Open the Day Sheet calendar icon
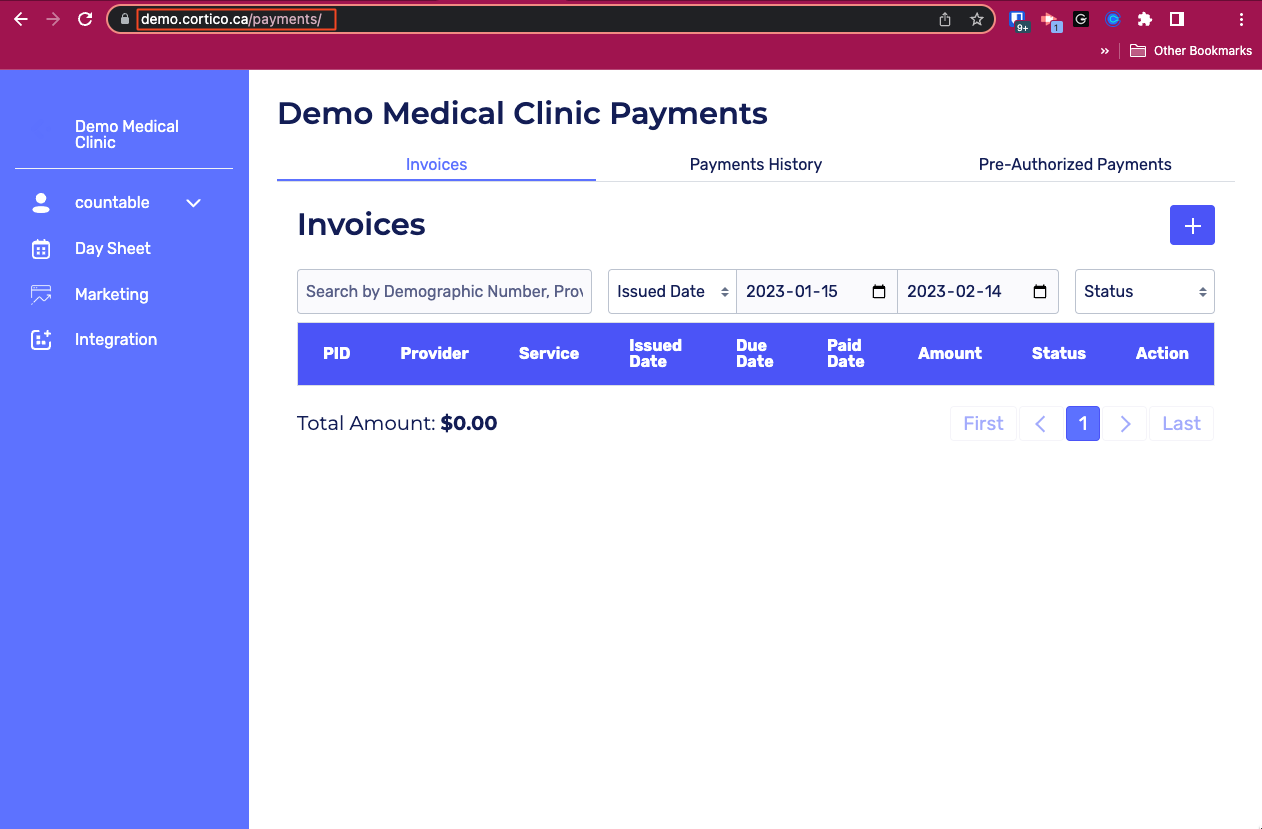The width and height of the screenshot is (1262, 829). coord(40,248)
